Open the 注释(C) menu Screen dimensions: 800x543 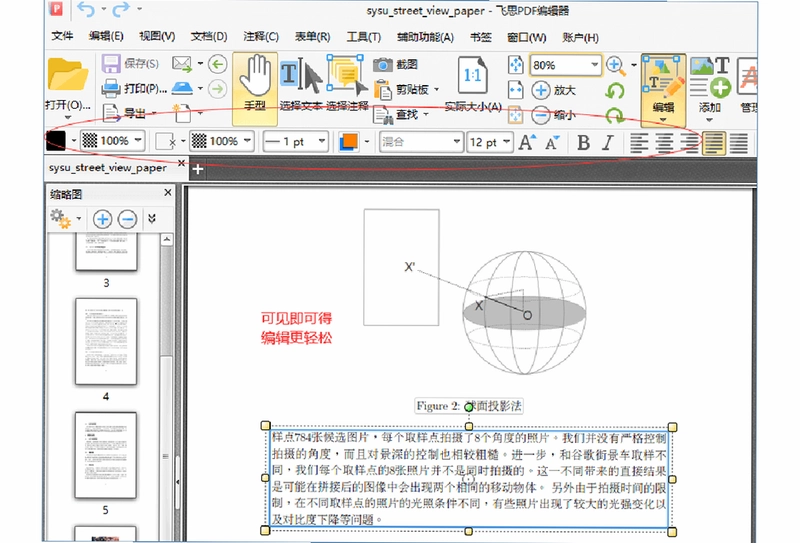tap(261, 37)
